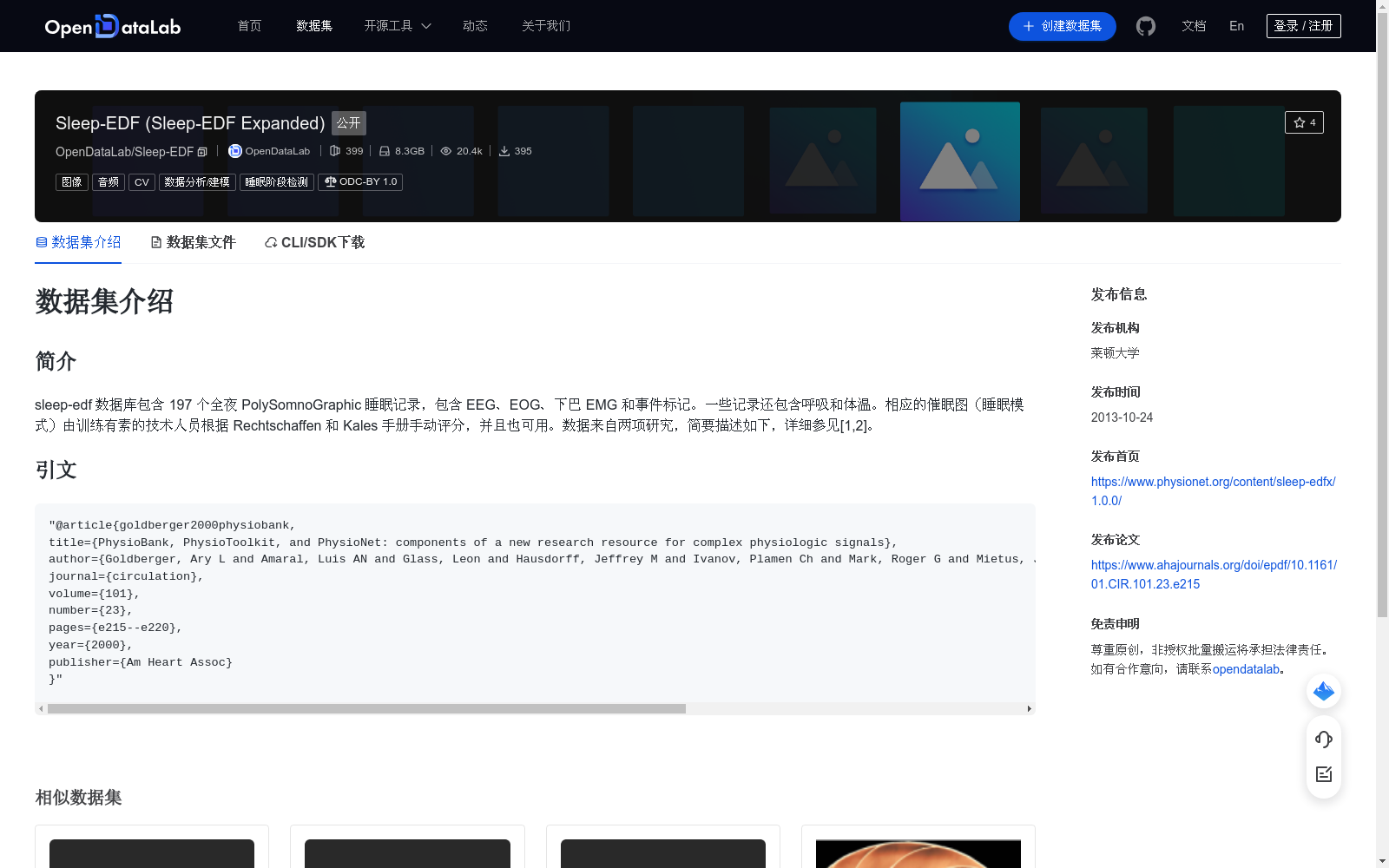1389x868 pixels.
Task: Click the citation box horizontal scrollbar
Action: (366, 709)
